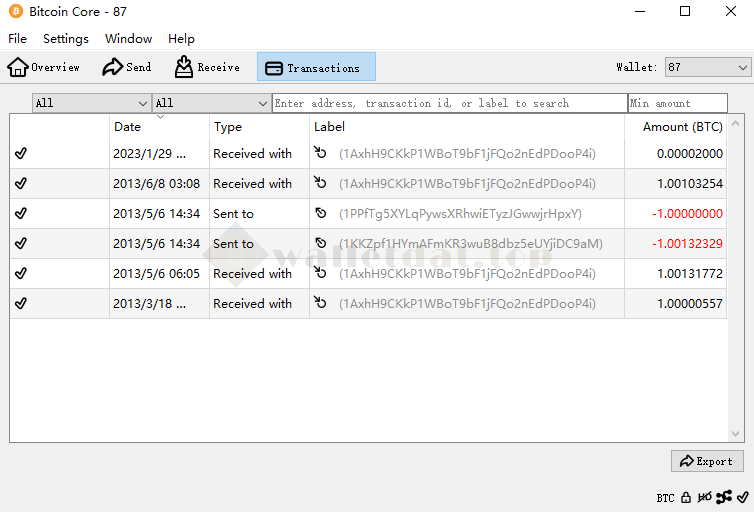Click the HD disabled status icon
Viewport: 754px width, 512px height.
(705, 497)
